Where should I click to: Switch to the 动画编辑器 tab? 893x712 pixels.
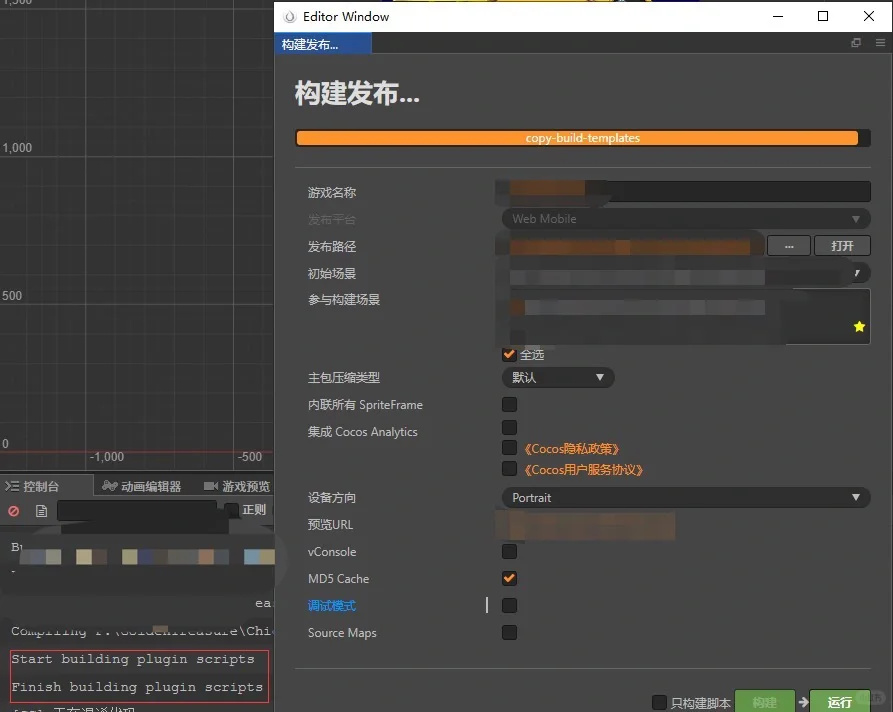(142, 486)
